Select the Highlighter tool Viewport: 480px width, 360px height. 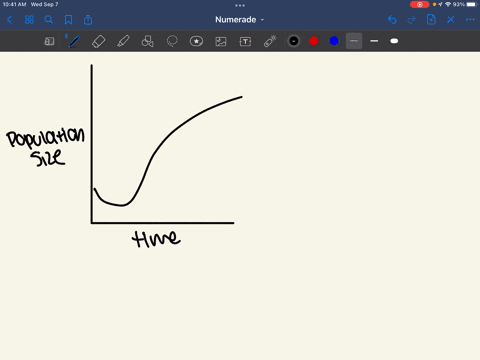[123, 41]
